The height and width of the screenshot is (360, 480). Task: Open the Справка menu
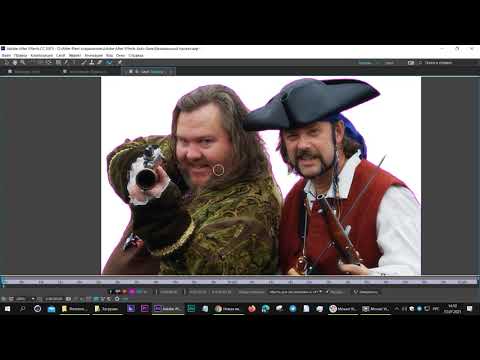click(136, 55)
